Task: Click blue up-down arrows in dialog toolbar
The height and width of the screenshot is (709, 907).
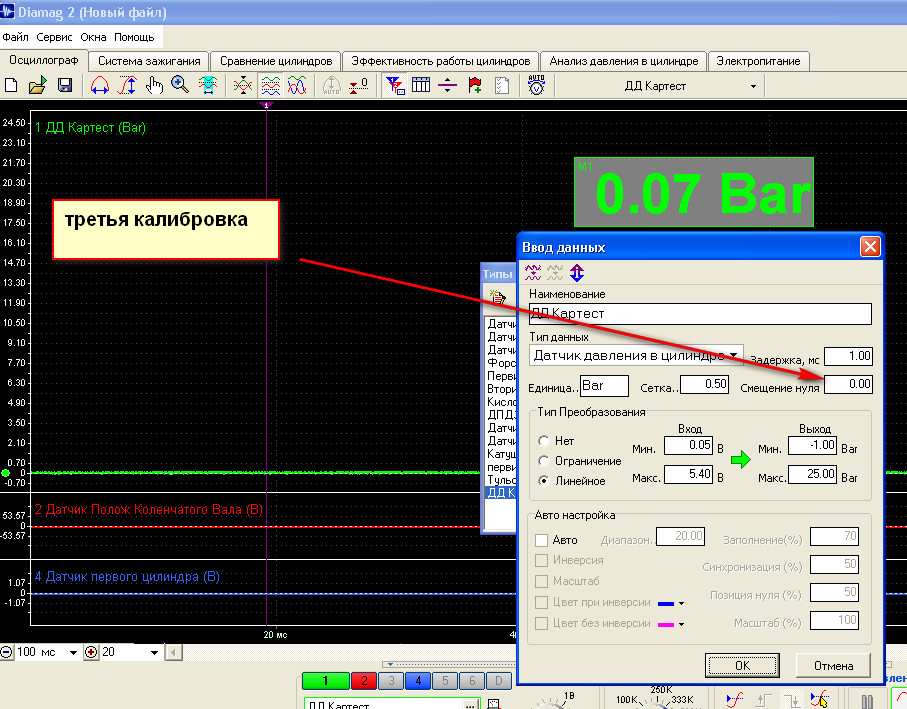Action: [x=577, y=272]
